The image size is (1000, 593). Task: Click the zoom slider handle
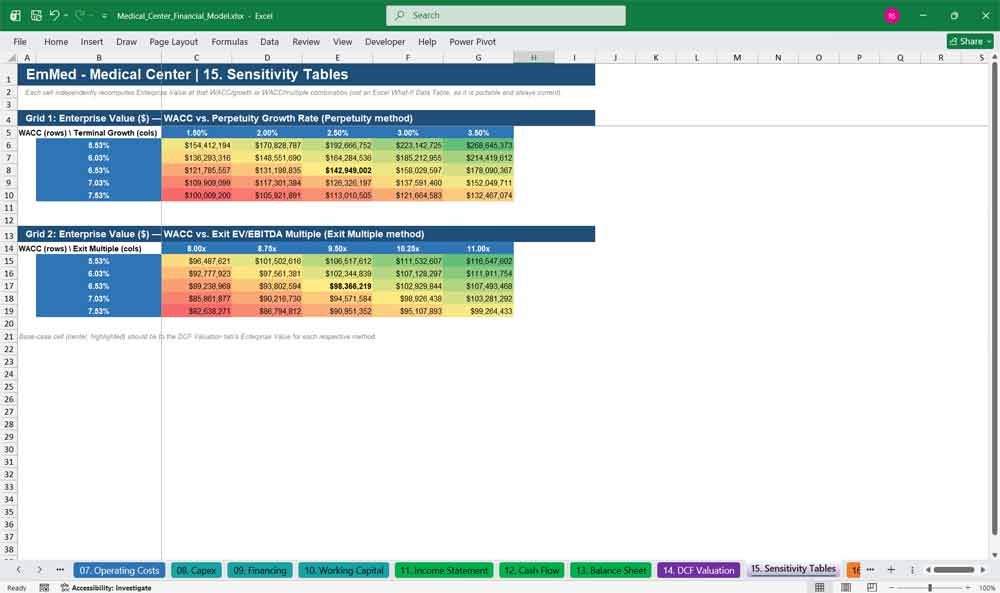(930, 587)
